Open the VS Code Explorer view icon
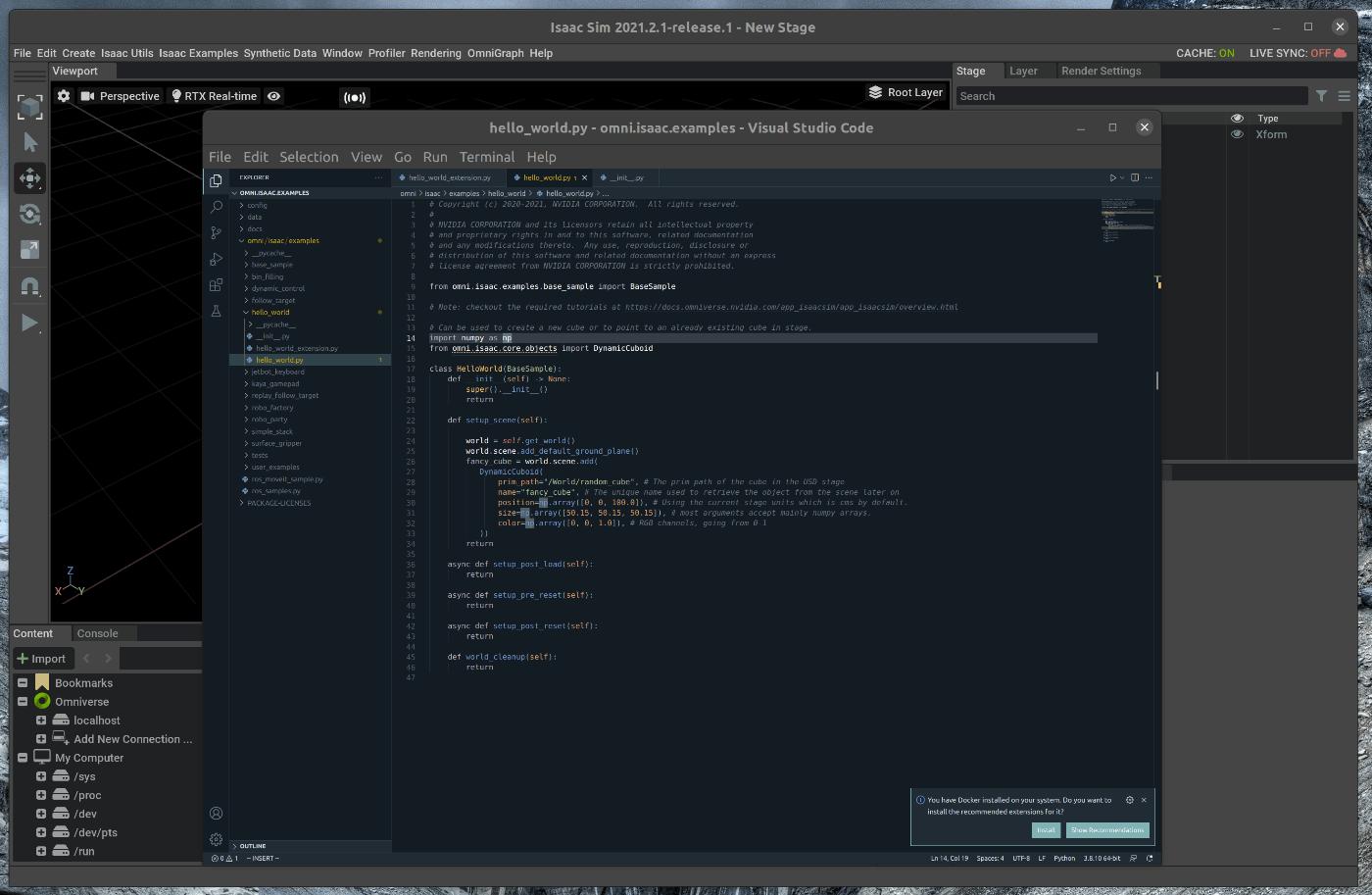The width and height of the screenshot is (1372, 895). [216, 180]
